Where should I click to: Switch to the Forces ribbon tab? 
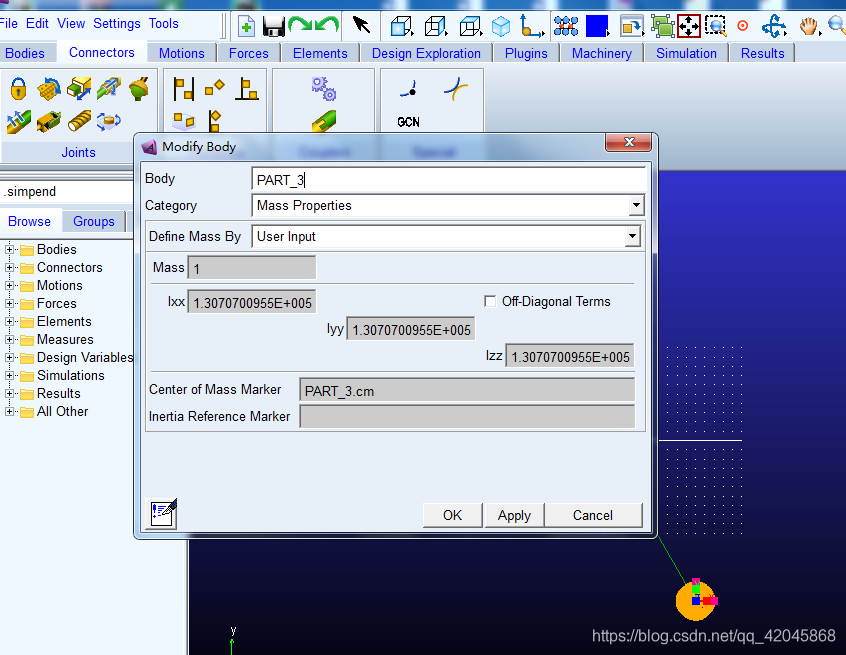click(248, 53)
